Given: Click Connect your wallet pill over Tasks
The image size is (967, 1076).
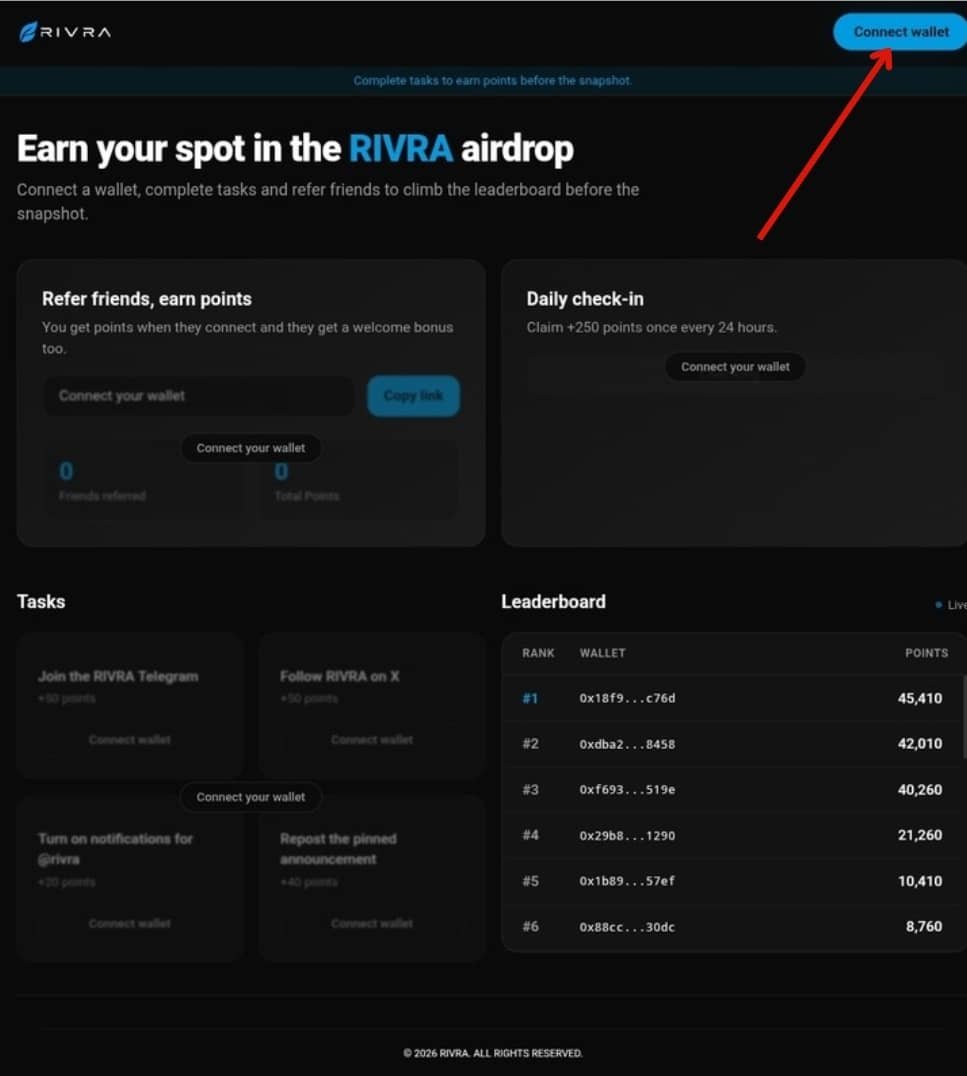Looking at the screenshot, I should [x=251, y=797].
